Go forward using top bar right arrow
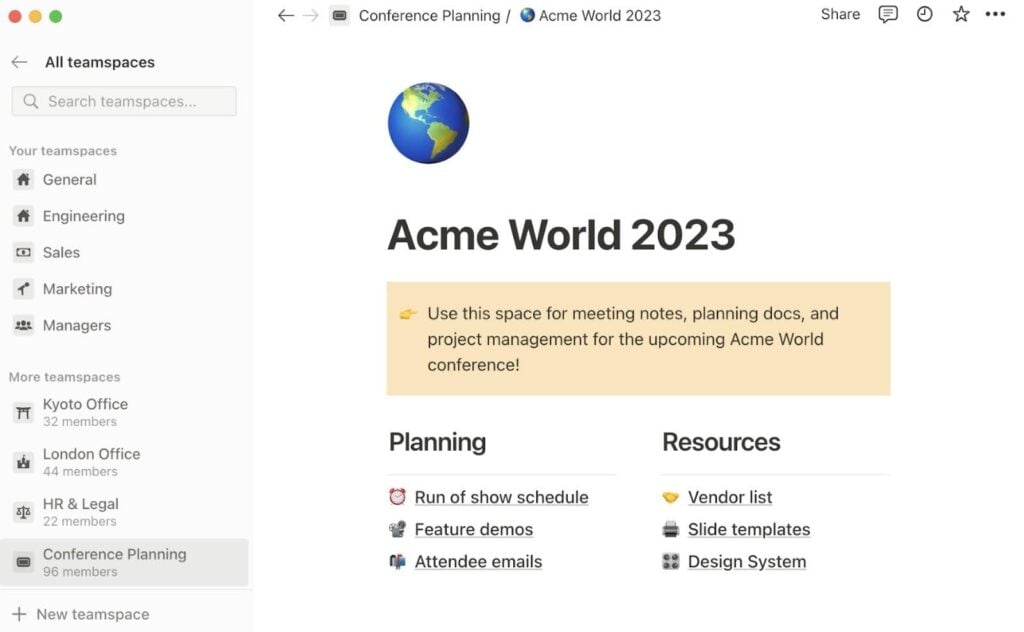This screenshot has height=632, width=1024. 311,16
